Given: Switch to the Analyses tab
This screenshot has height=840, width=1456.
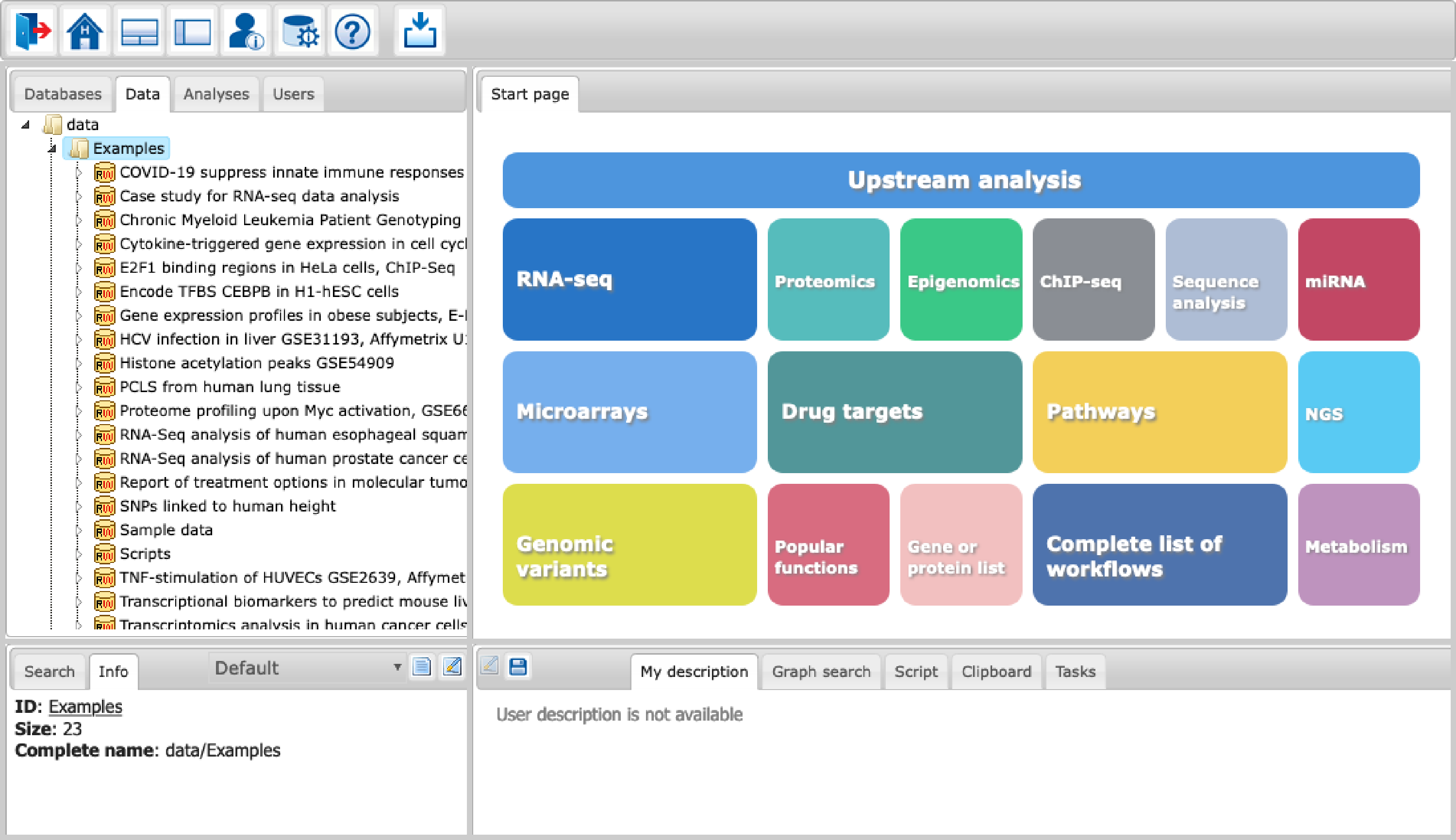Looking at the screenshot, I should 216,94.
